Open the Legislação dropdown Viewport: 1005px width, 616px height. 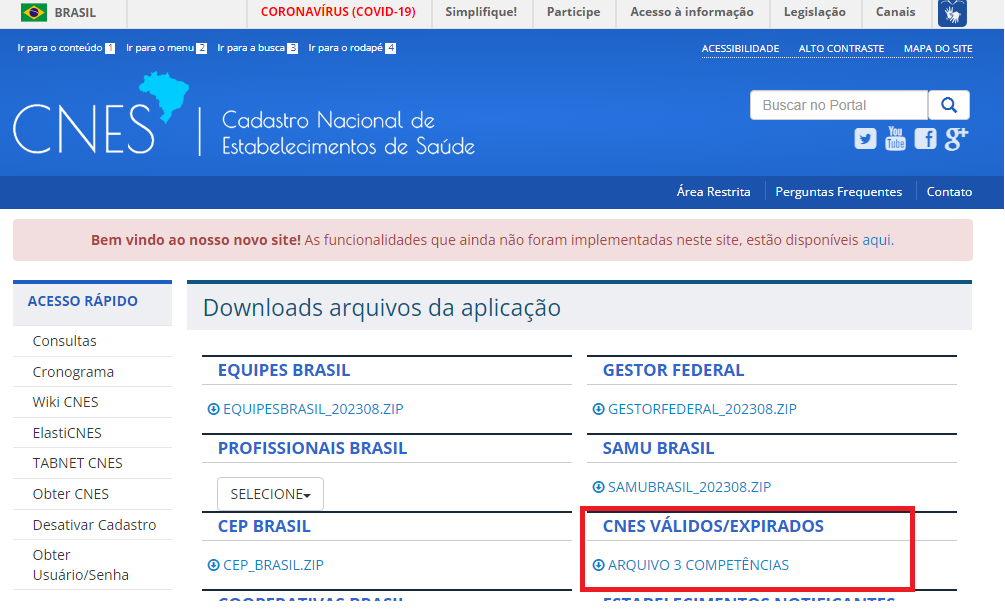tap(814, 13)
